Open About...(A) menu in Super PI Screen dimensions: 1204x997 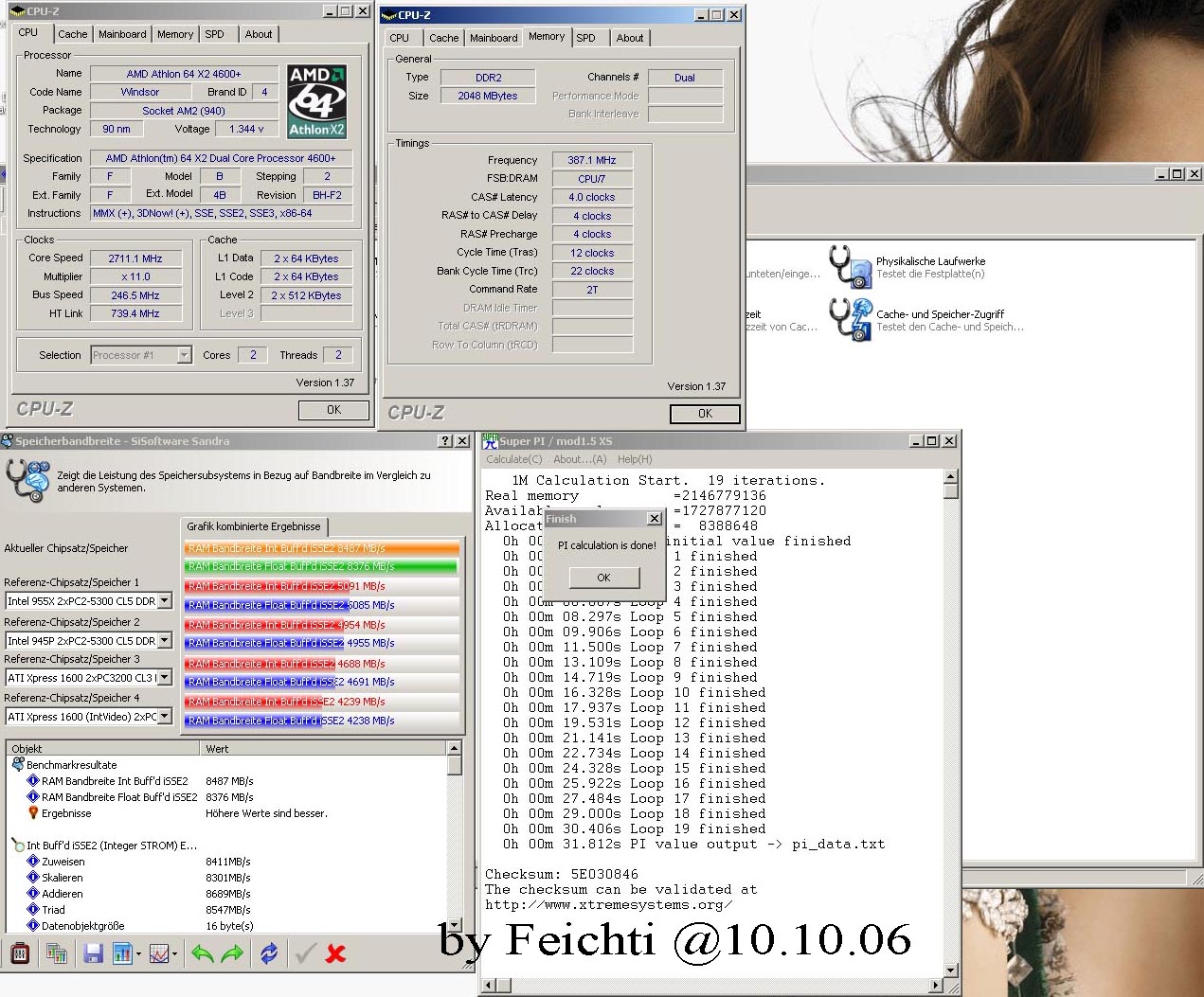pos(580,459)
